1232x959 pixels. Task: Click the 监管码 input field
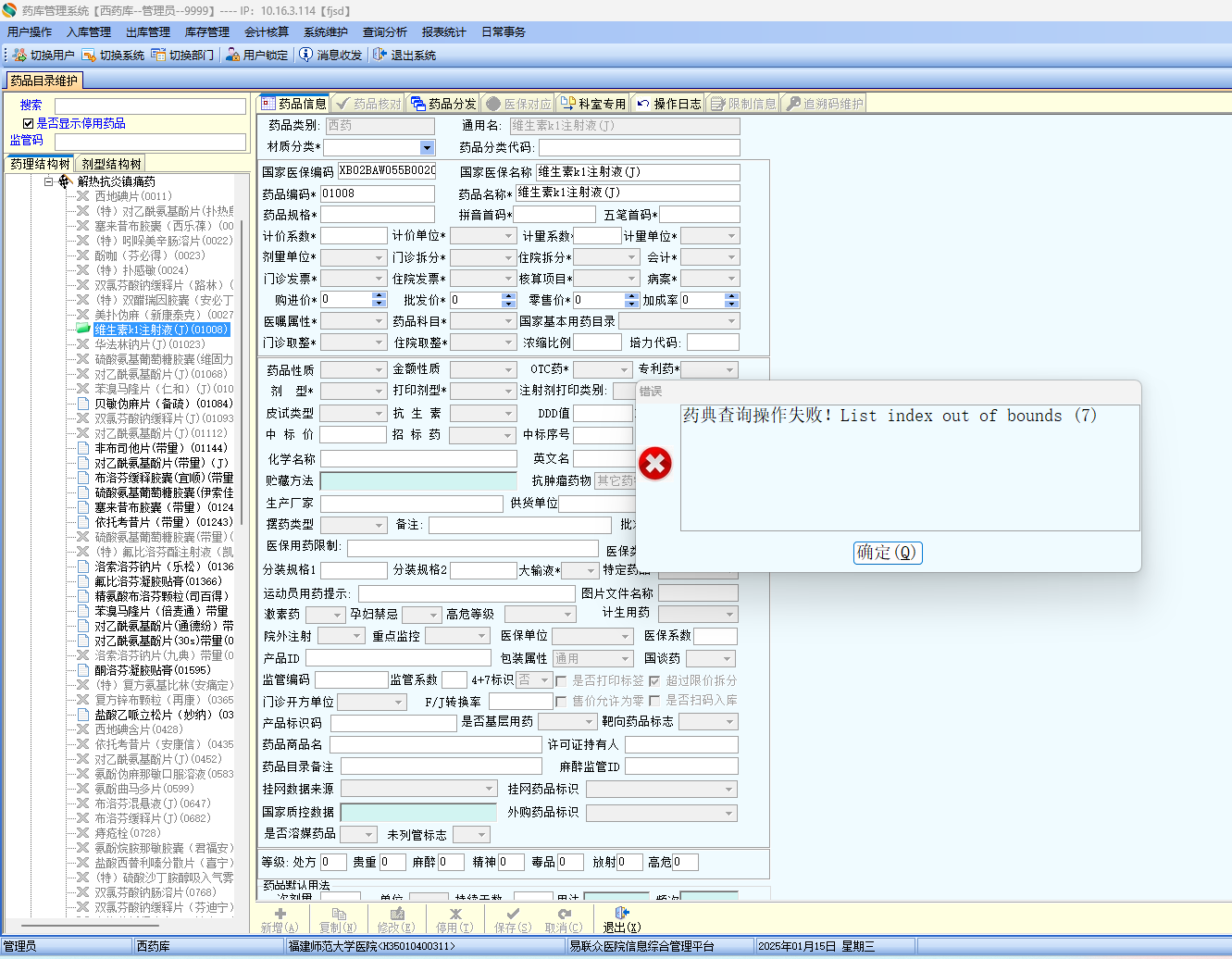[150, 142]
